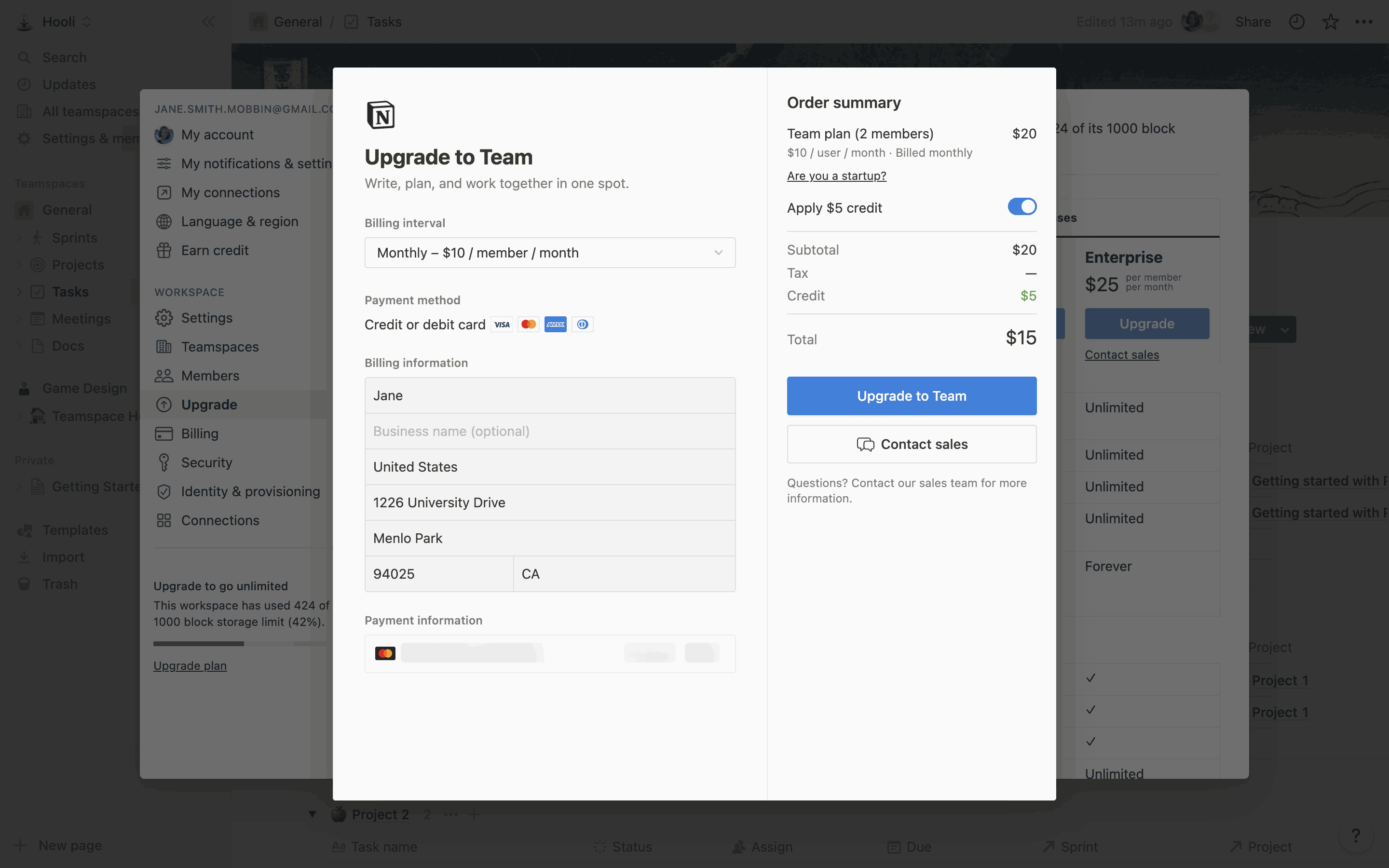Select the 94025 ZIP code field
The image size is (1389, 868).
(x=439, y=574)
